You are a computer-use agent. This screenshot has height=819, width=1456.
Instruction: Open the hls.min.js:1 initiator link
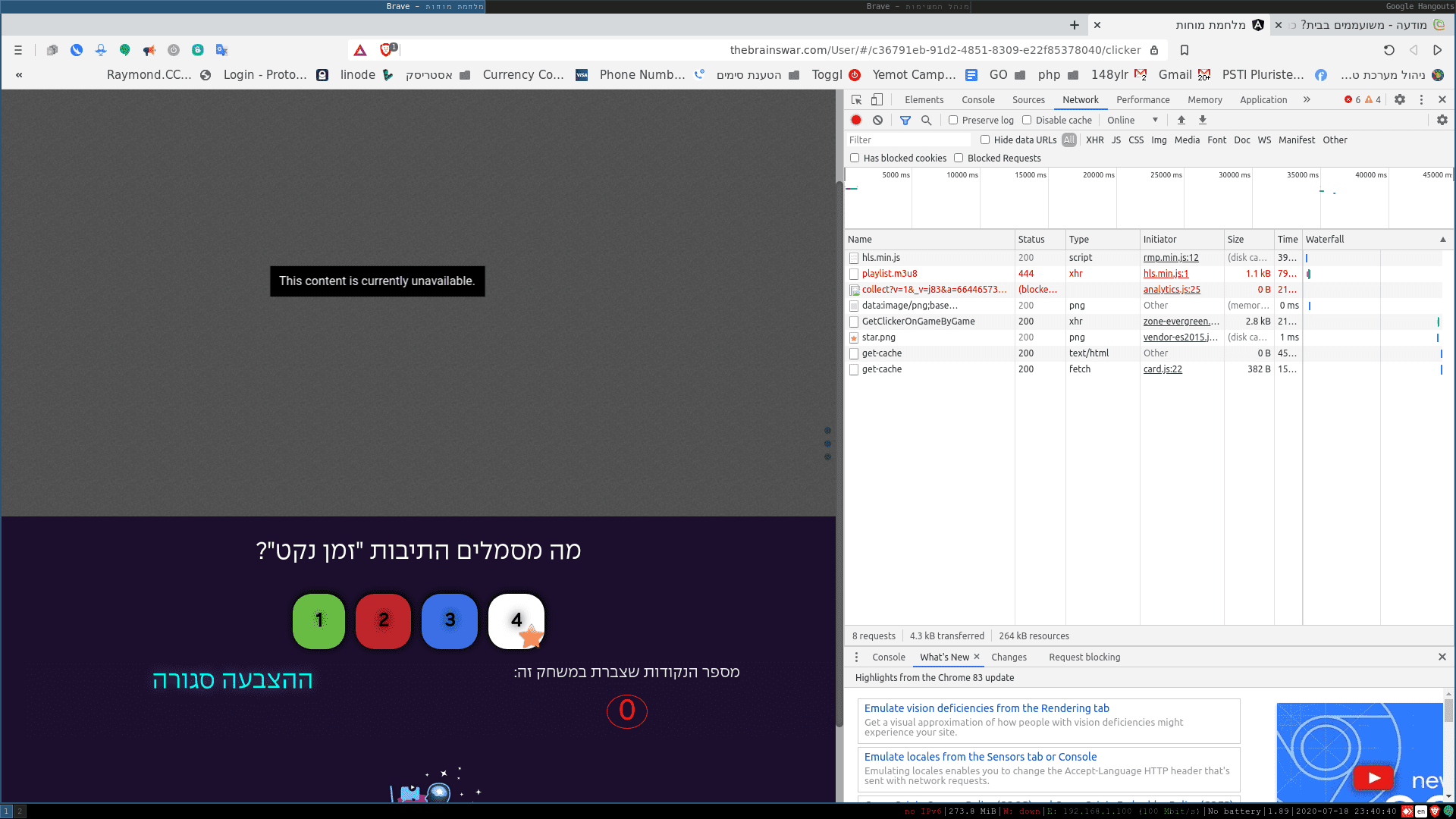coord(1166,273)
